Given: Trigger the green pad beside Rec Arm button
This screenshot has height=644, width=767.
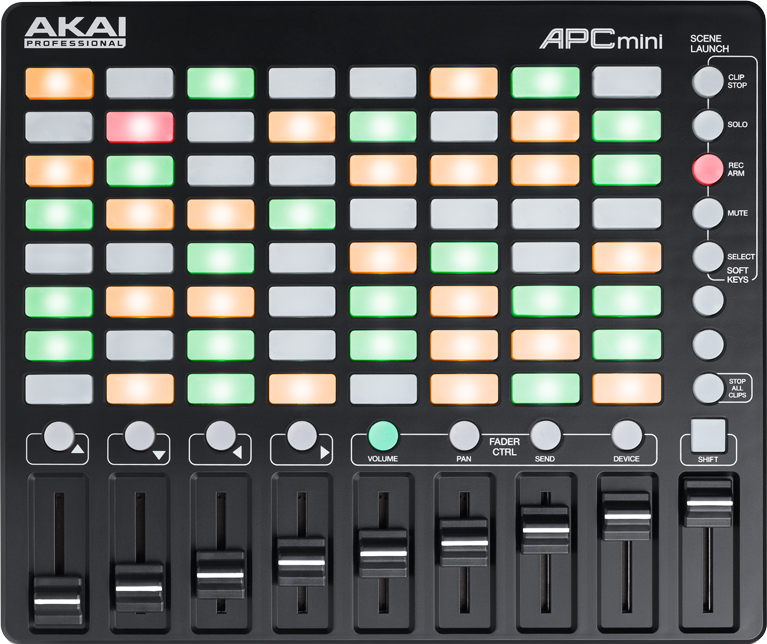Looking at the screenshot, I should click(x=627, y=170).
